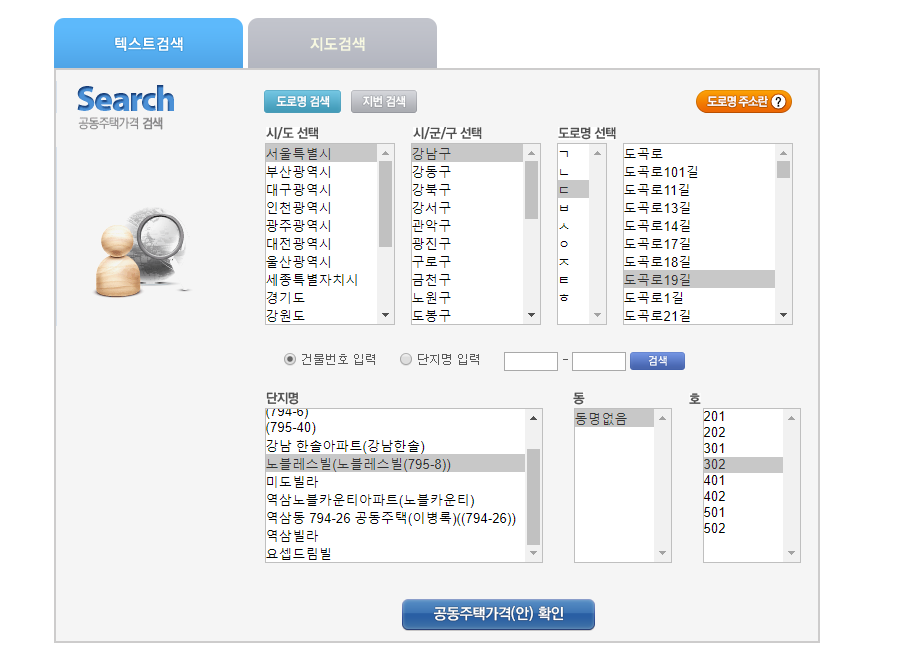Select road name 도곡로19길
This screenshot has width=924, height=647.
(x=699, y=279)
